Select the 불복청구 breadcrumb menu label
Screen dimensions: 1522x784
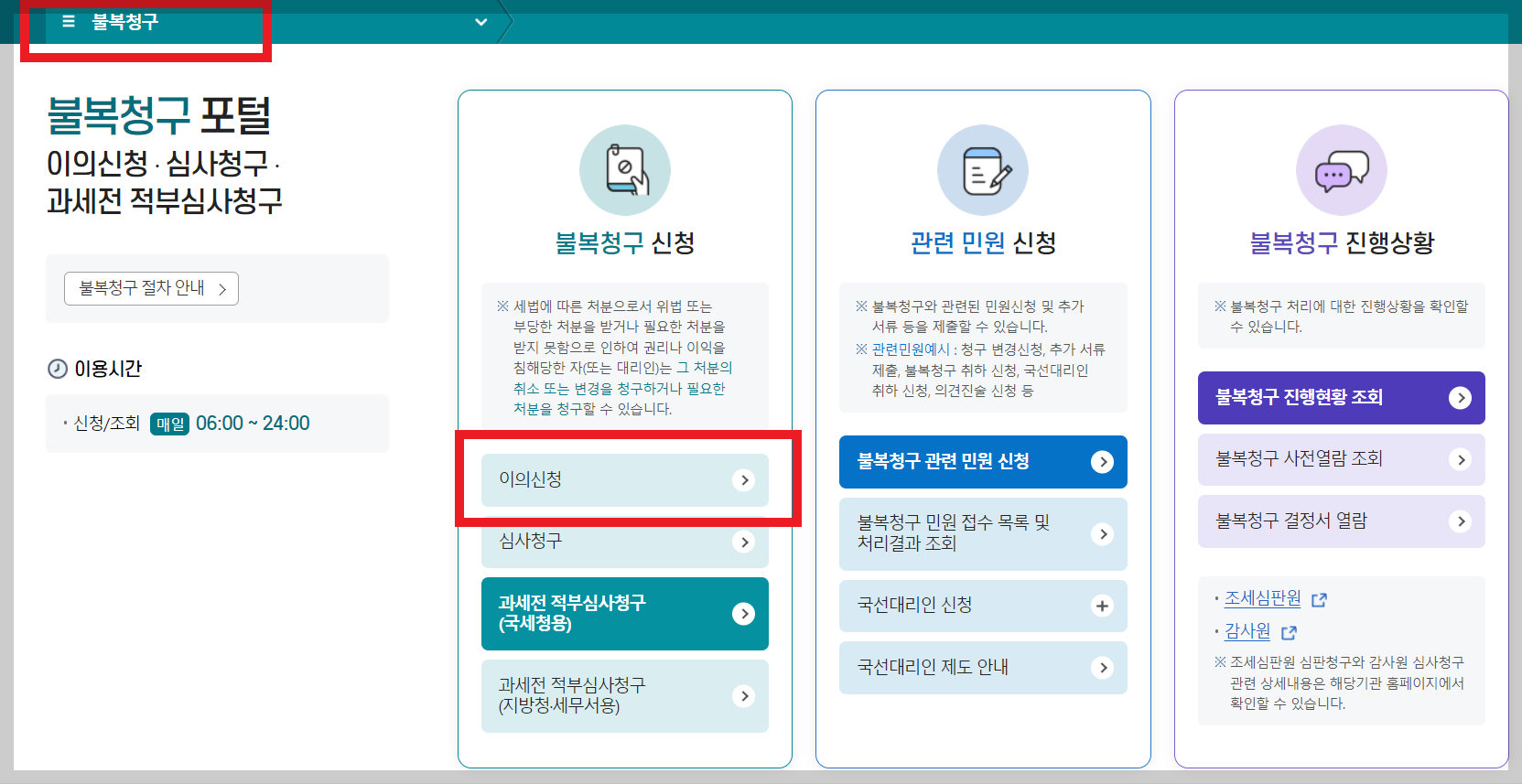[125, 21]
